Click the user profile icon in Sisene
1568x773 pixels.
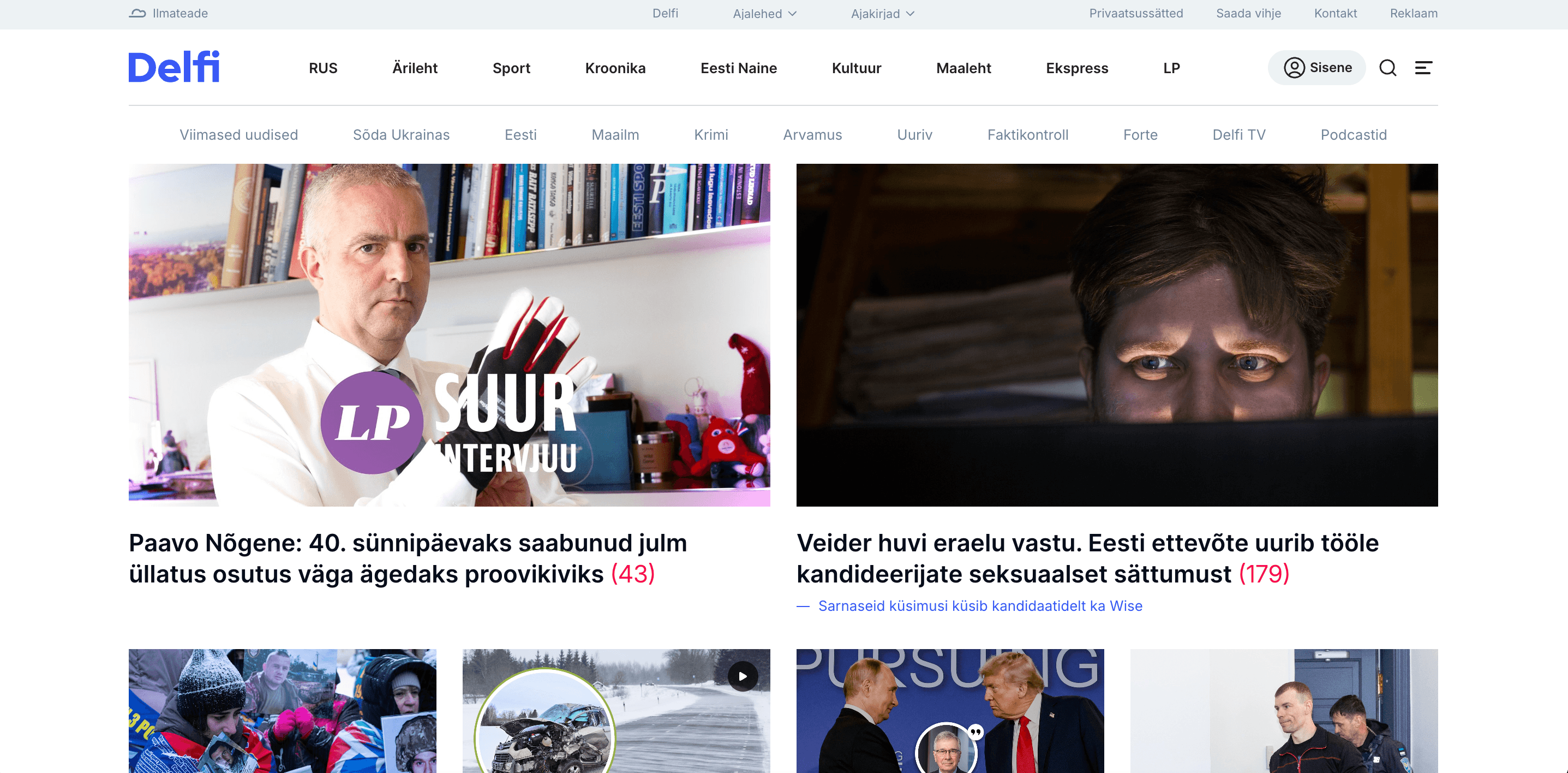[x=1294, y=68]
